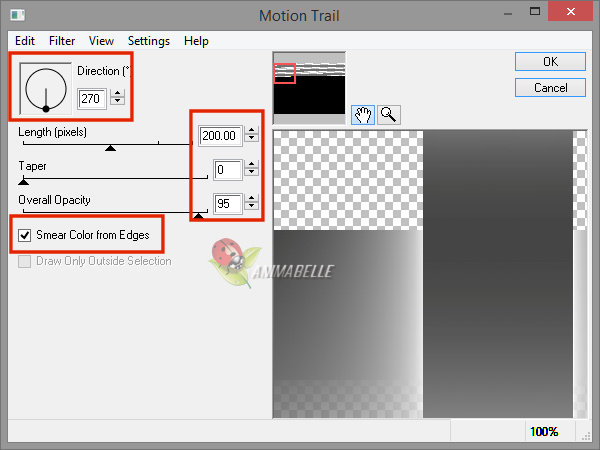Click the large effect preview area
This screenshot has height=450, width=600.
[x=430, y=274]
